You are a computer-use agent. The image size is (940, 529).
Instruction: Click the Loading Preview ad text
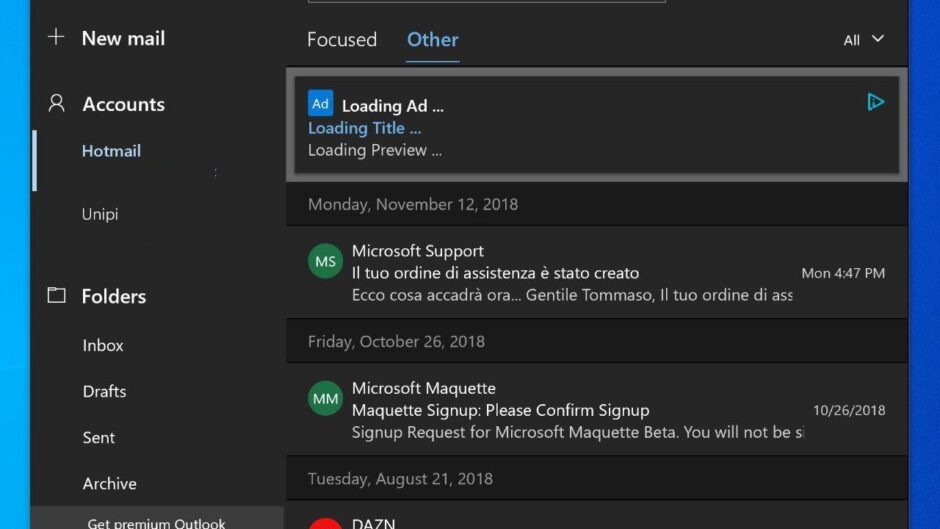coord(375,150)
